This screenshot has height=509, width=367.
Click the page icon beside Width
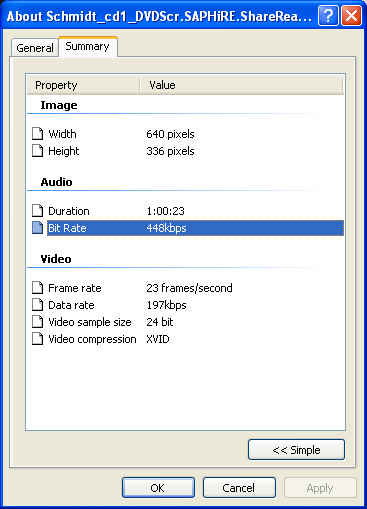point(38,134)
